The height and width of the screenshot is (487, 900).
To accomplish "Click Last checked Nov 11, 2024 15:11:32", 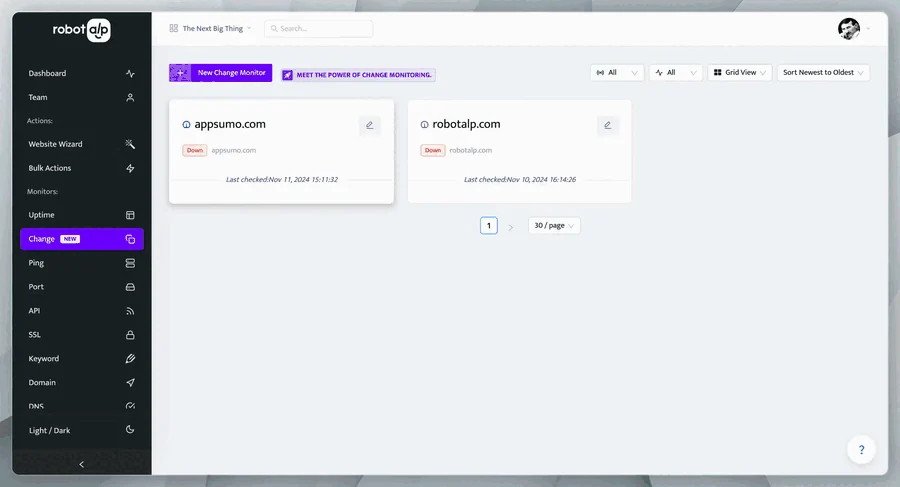I will coord(282,180).
